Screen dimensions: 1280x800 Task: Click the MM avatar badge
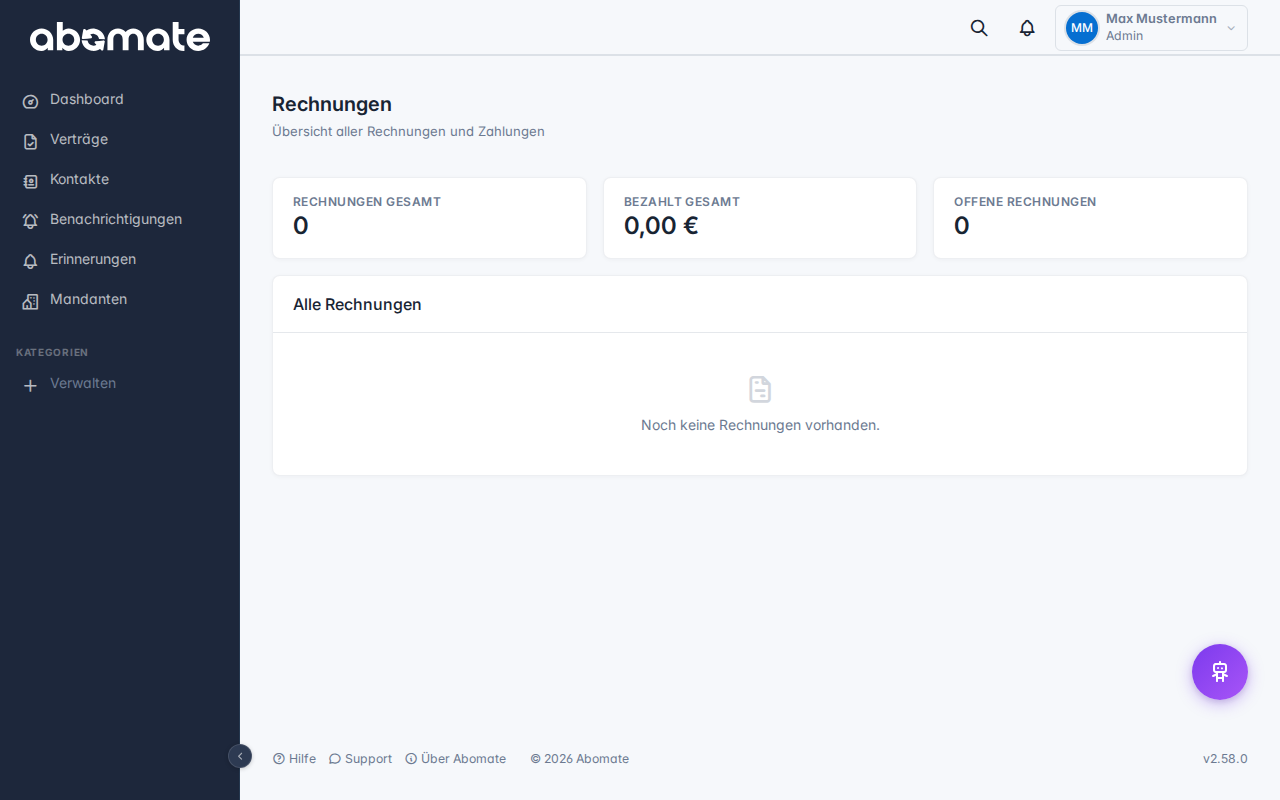1081,28
